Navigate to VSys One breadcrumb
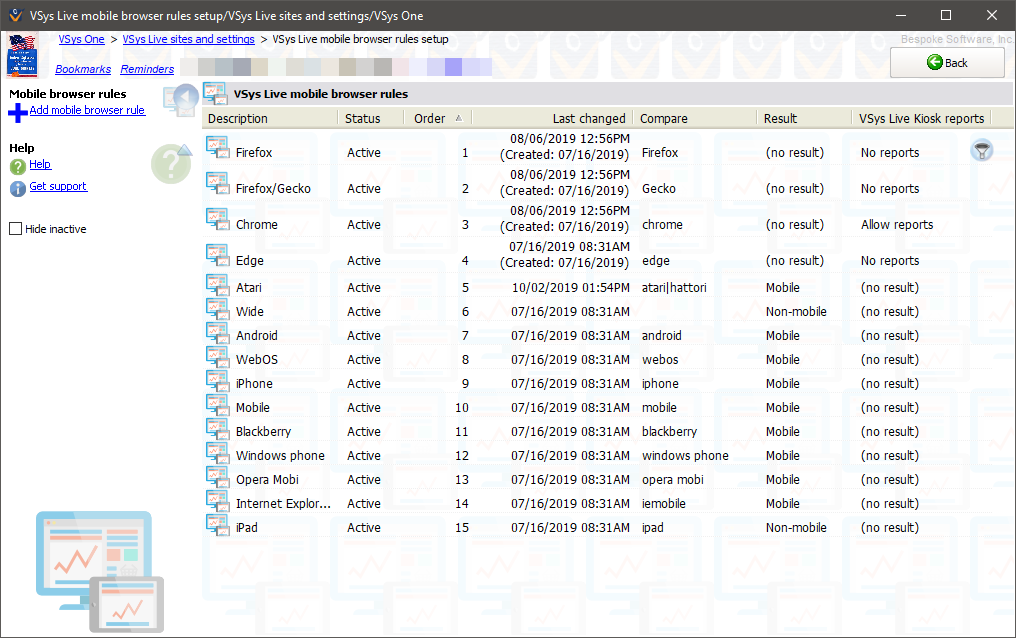This screenshot has height=638, width=1016. click(x=81, y=39)
